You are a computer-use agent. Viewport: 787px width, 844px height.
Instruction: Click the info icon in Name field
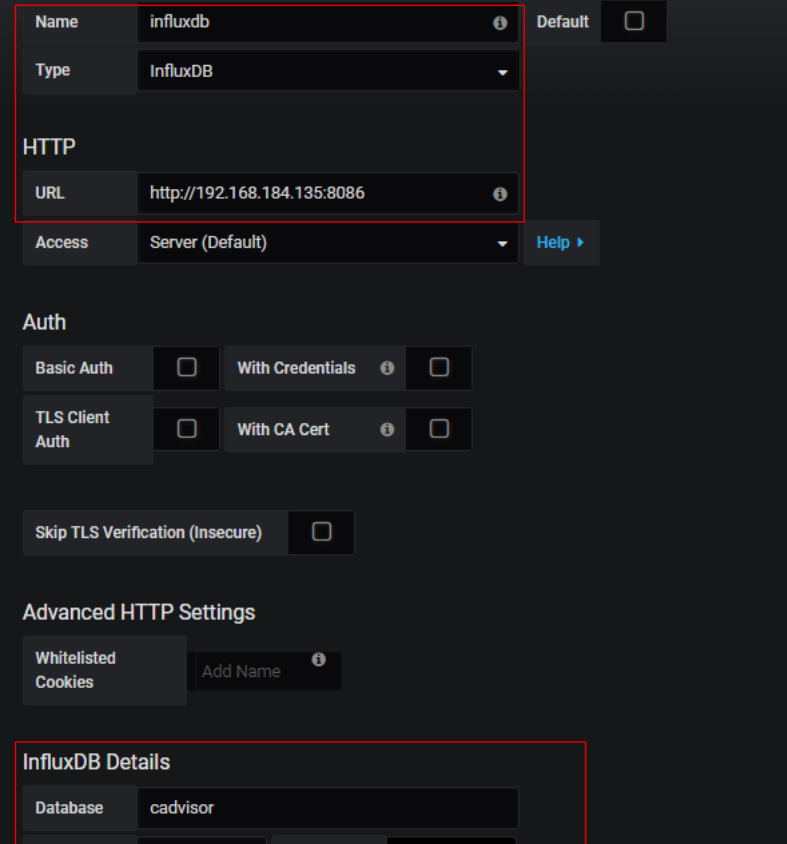tap(500, 23)
